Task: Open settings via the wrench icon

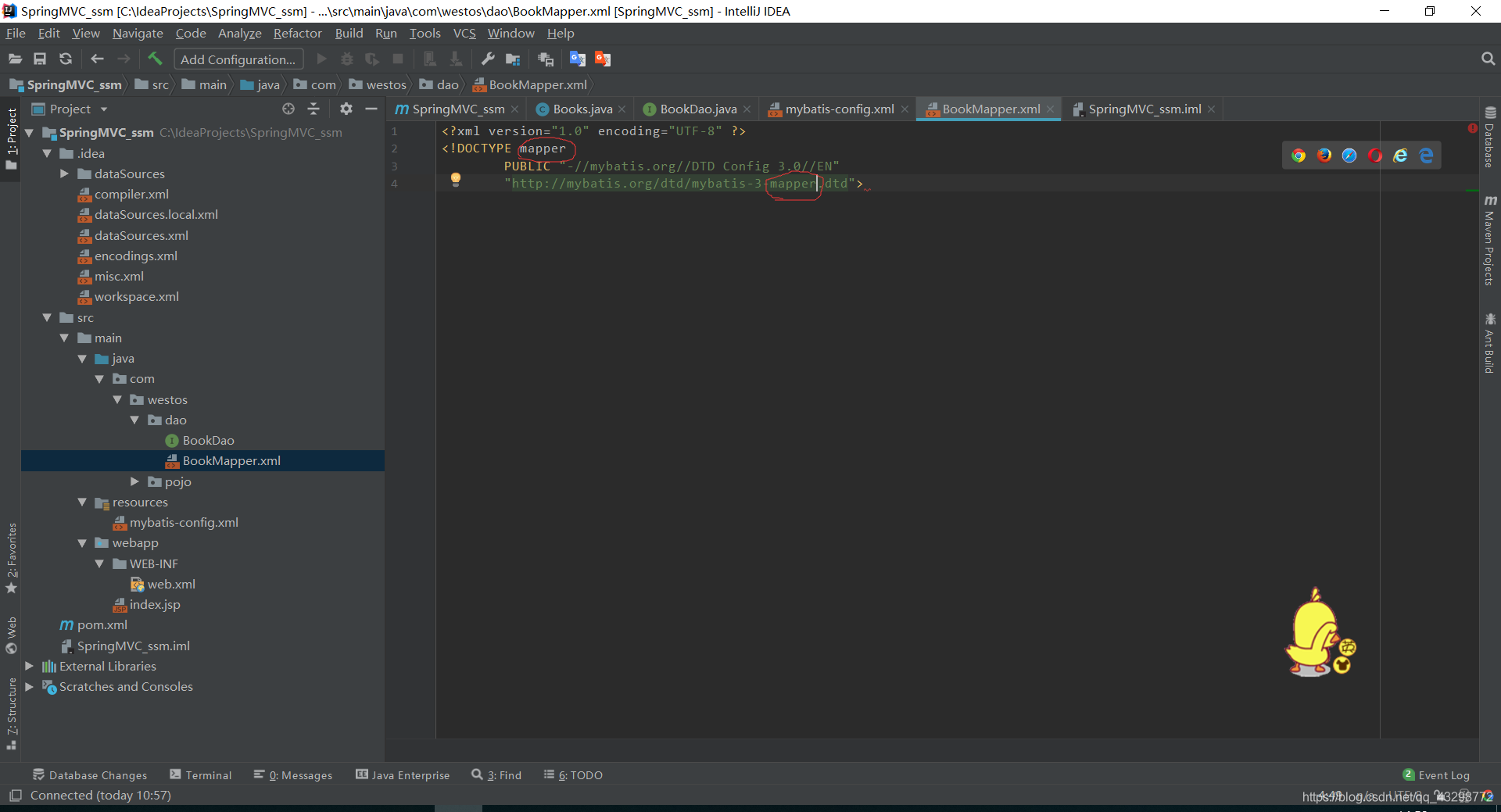Action: click(x=488, y=59)
